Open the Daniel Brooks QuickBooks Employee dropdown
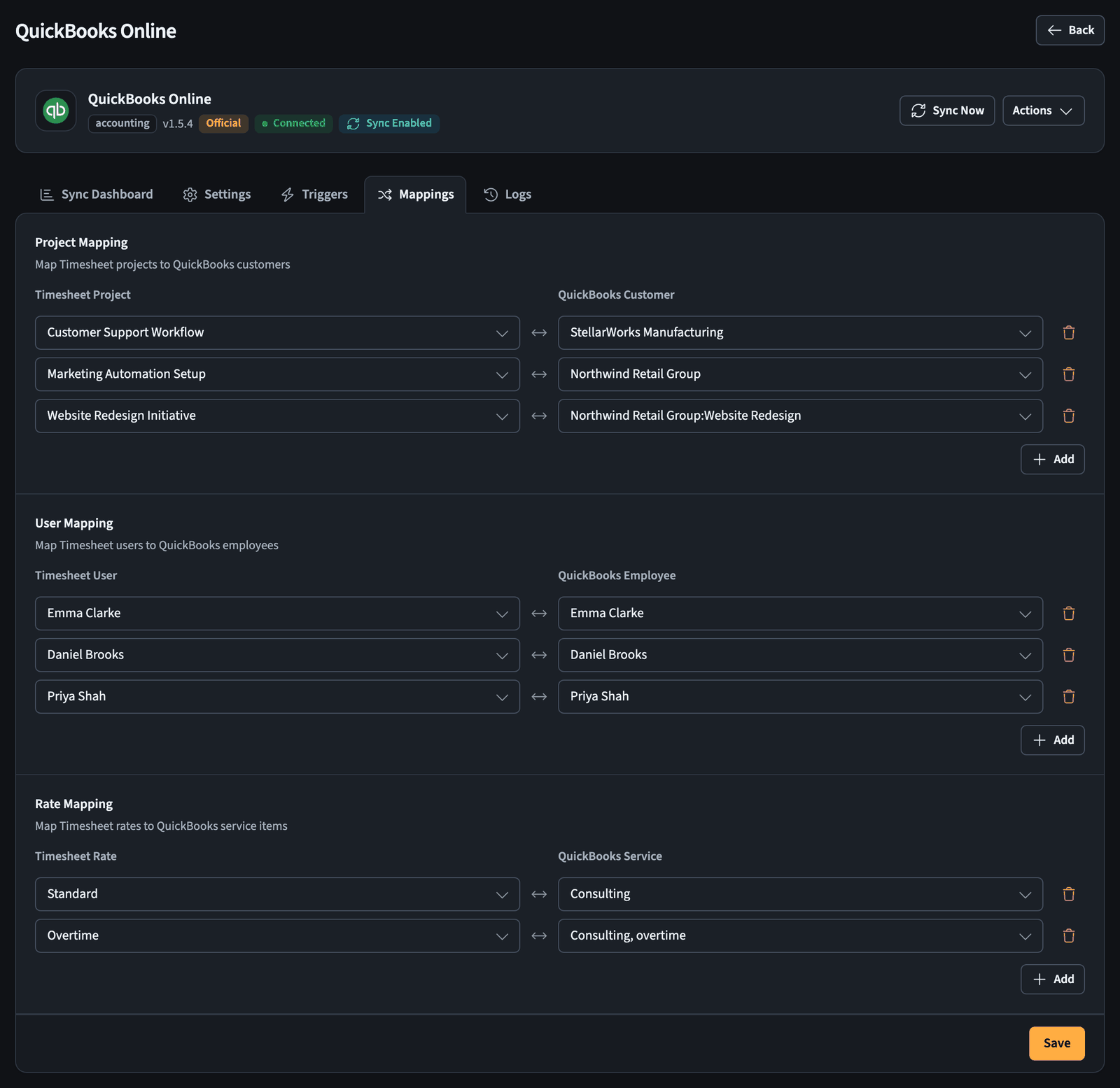The height and width of the screenshot is (1088, 1120). [x=800, y=655]
